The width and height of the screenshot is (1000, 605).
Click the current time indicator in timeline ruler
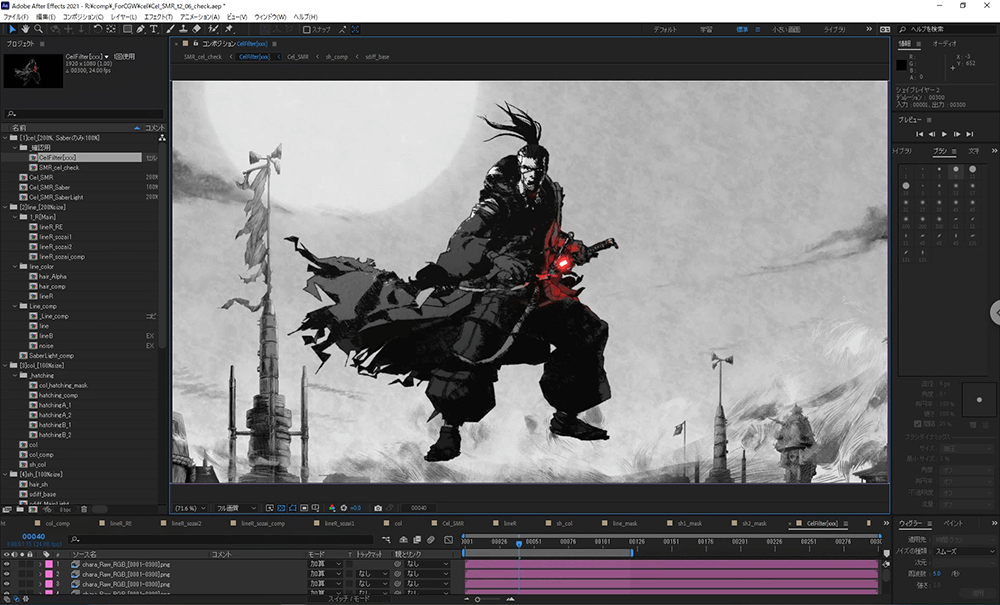(x=519, y=544)
